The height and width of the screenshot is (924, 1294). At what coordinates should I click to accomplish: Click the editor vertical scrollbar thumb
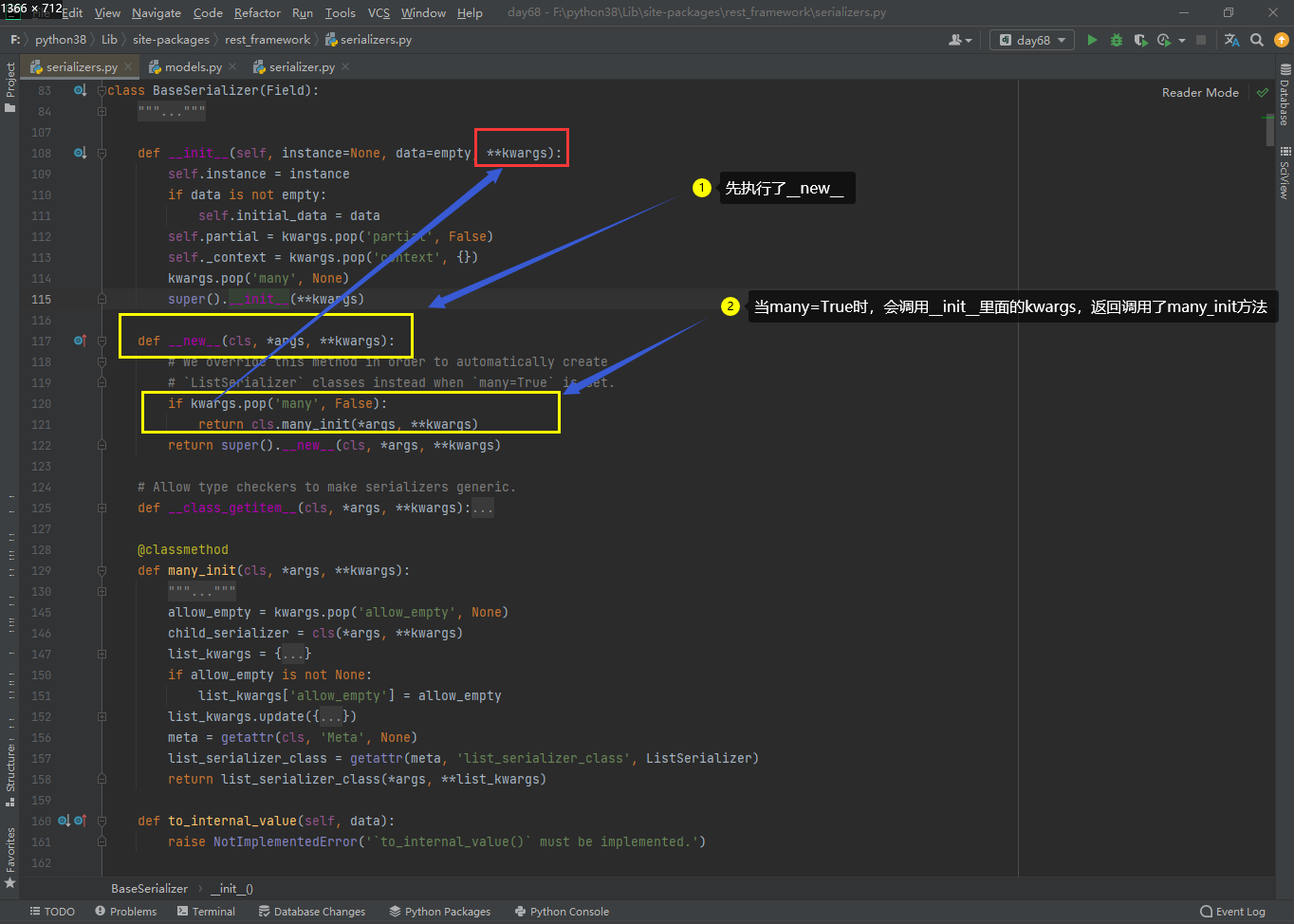[1269, 131]
